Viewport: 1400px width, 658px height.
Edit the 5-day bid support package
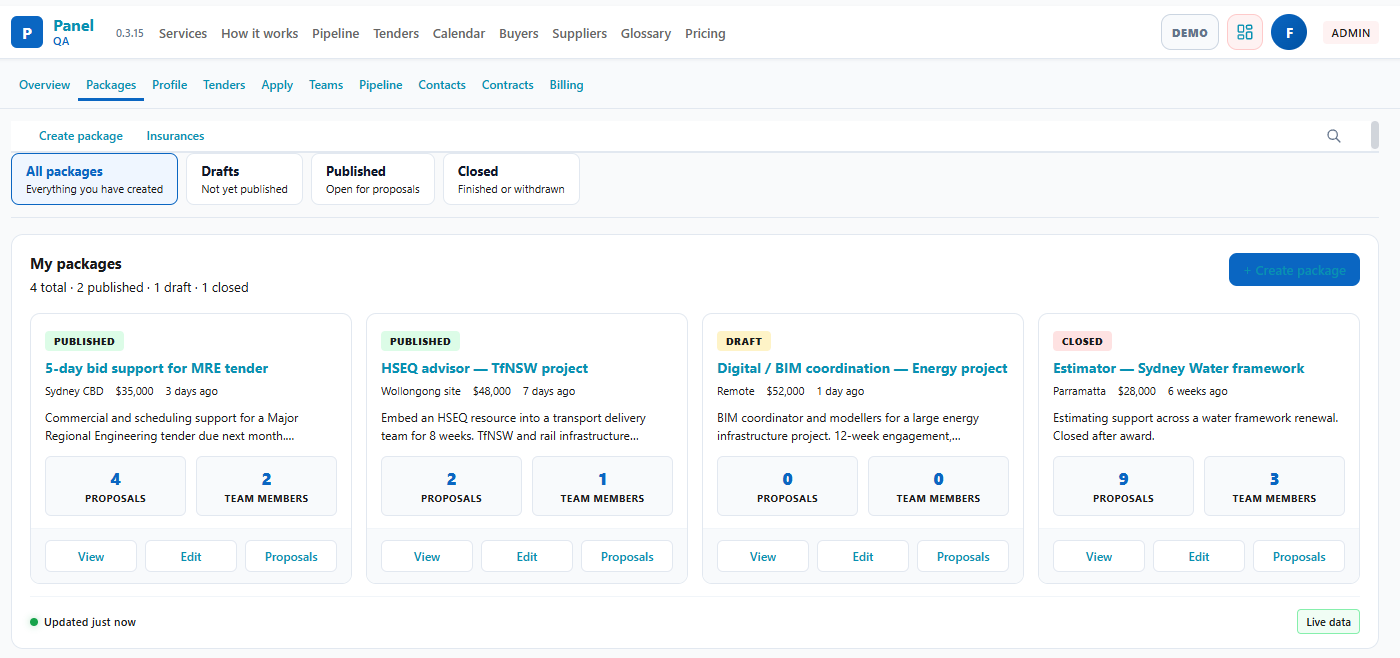pos(191,557)
